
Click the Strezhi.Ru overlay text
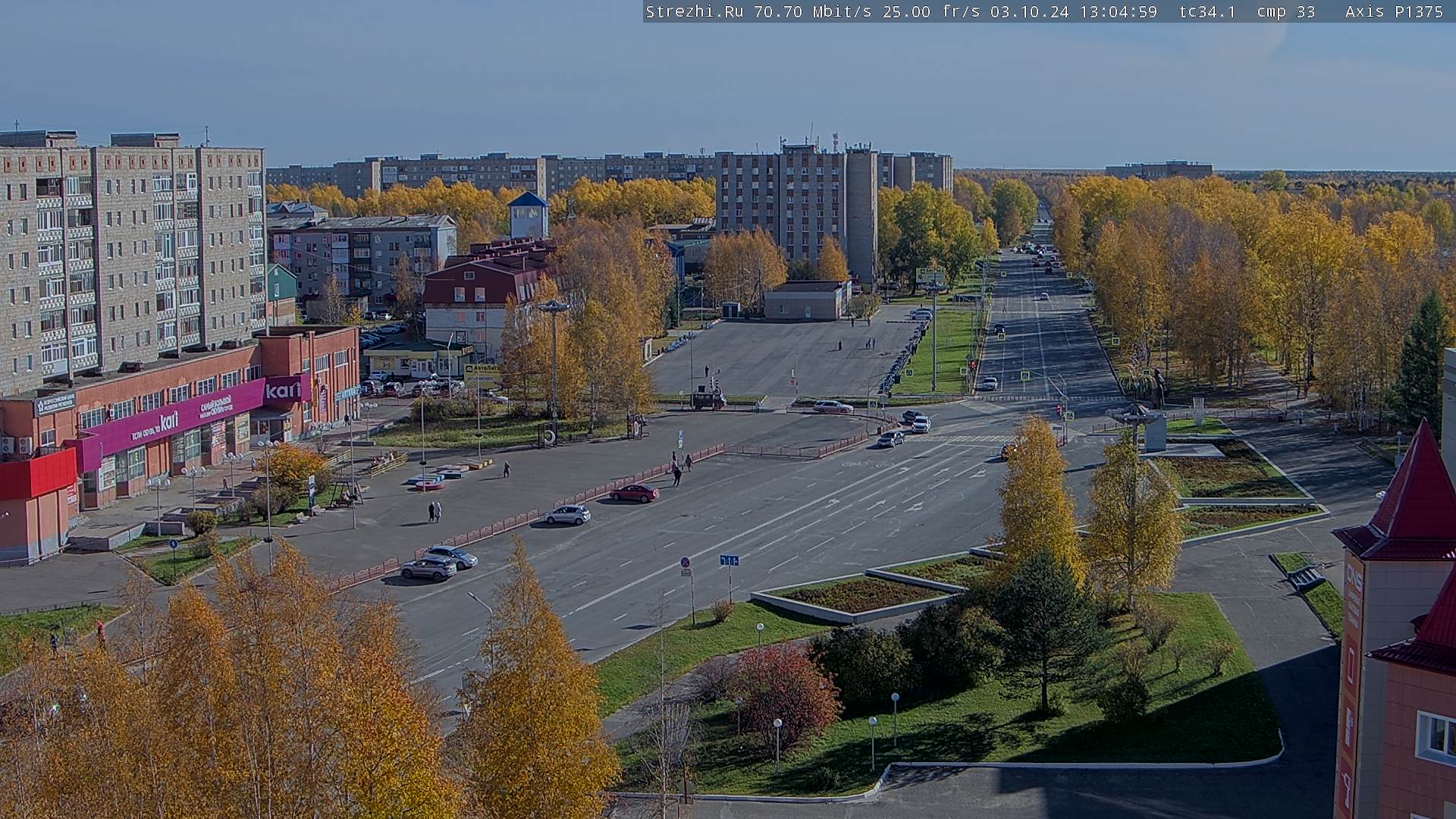point(694,11)
